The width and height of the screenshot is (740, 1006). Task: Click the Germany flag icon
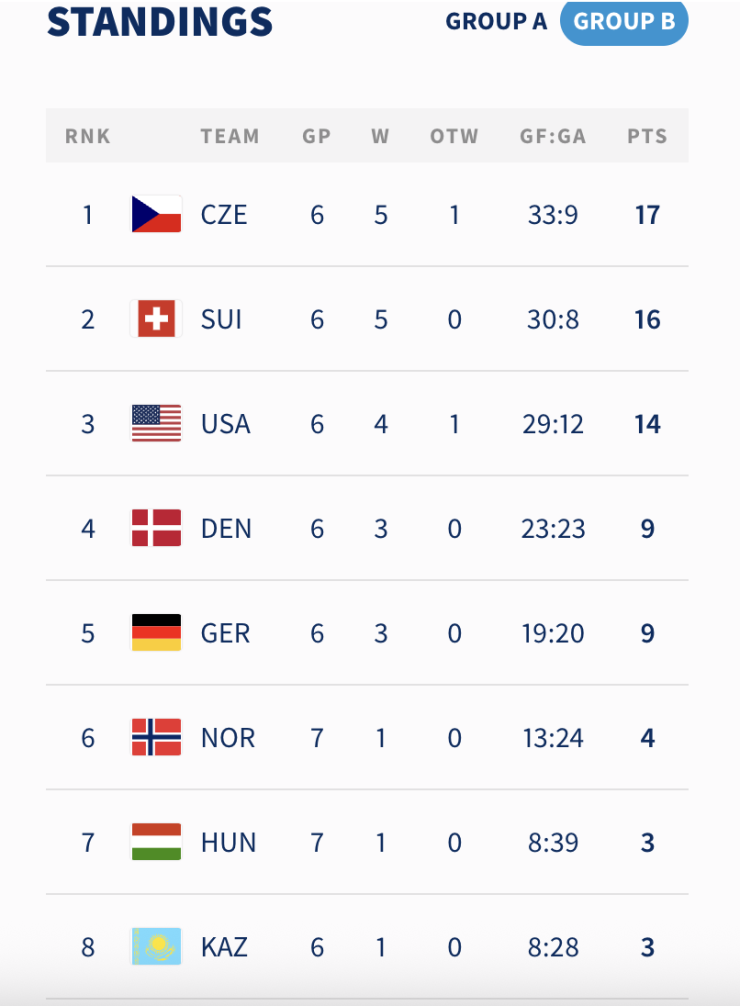[157, 633]
